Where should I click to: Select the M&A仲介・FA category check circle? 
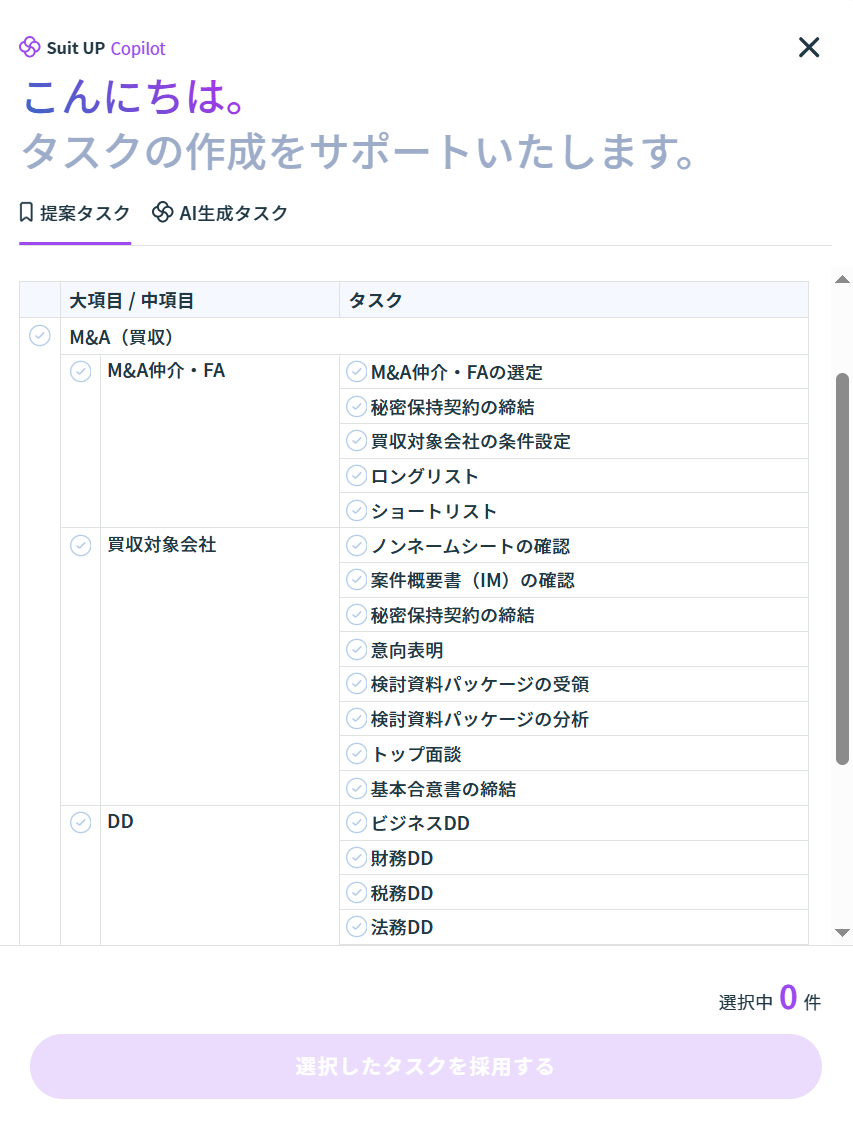pyautogui.click(x=80, y=371)
